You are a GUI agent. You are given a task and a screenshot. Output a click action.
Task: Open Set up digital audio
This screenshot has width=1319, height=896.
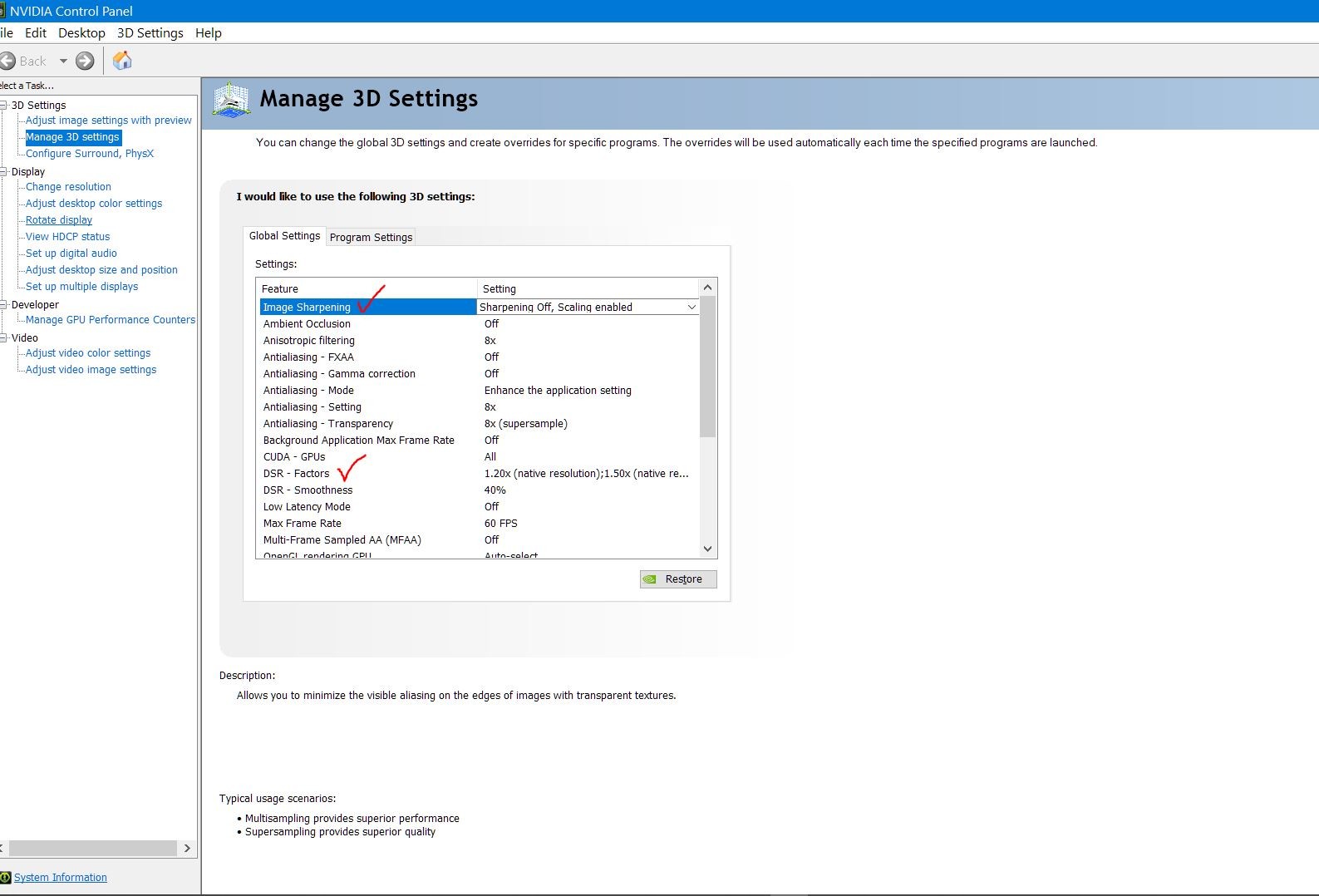[71, 254]
